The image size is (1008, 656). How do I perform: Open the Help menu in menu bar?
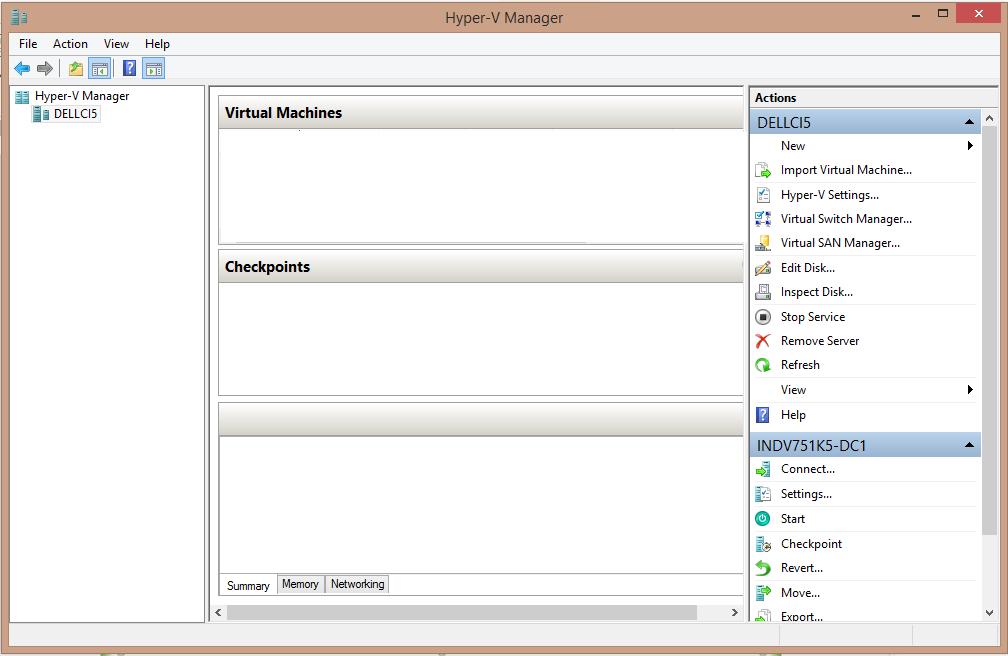(157, 44)
